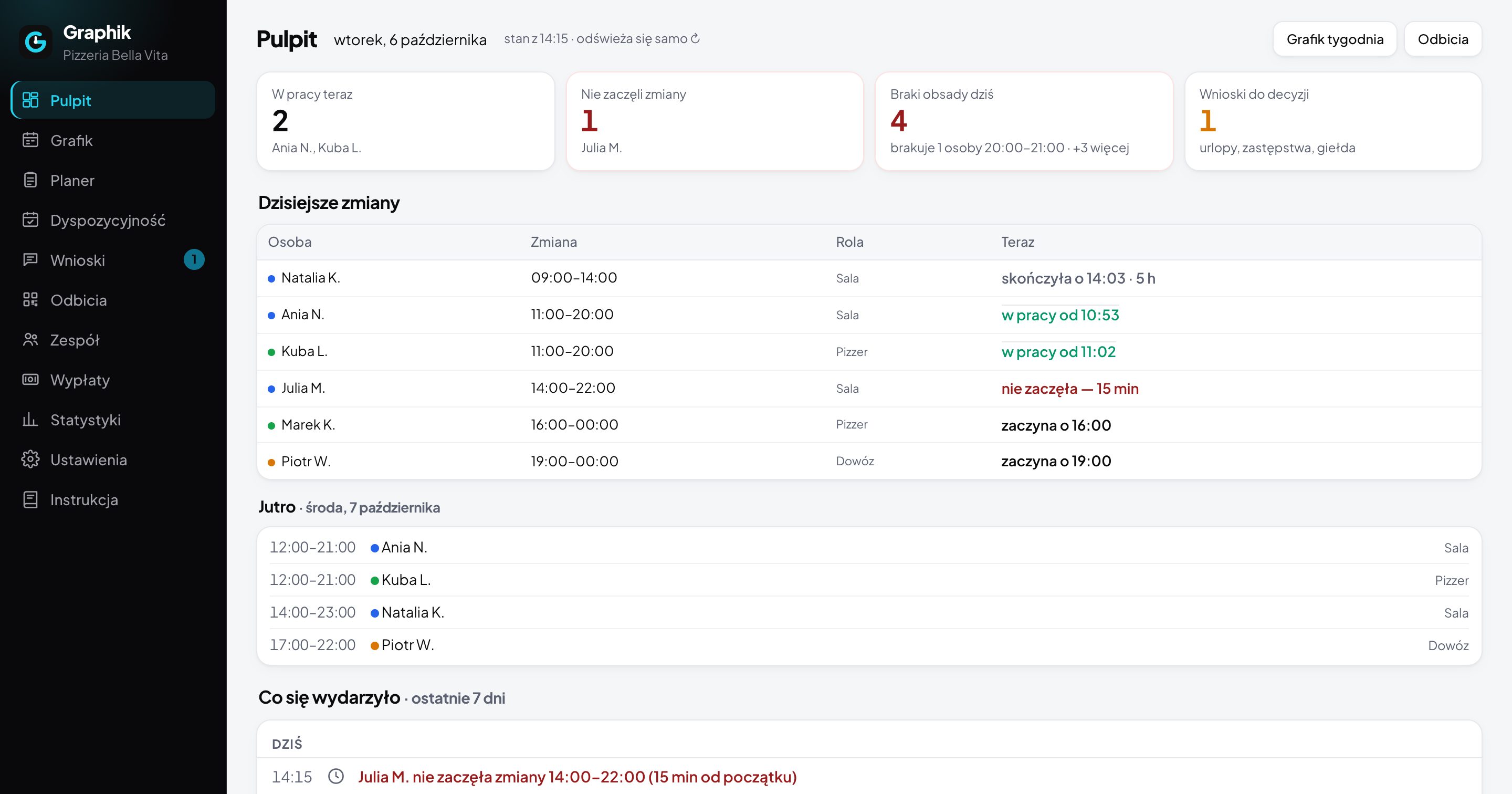Click the Ustawienia gear icon
Viewport: 1512px width, 794px height.
coord(30,460)
